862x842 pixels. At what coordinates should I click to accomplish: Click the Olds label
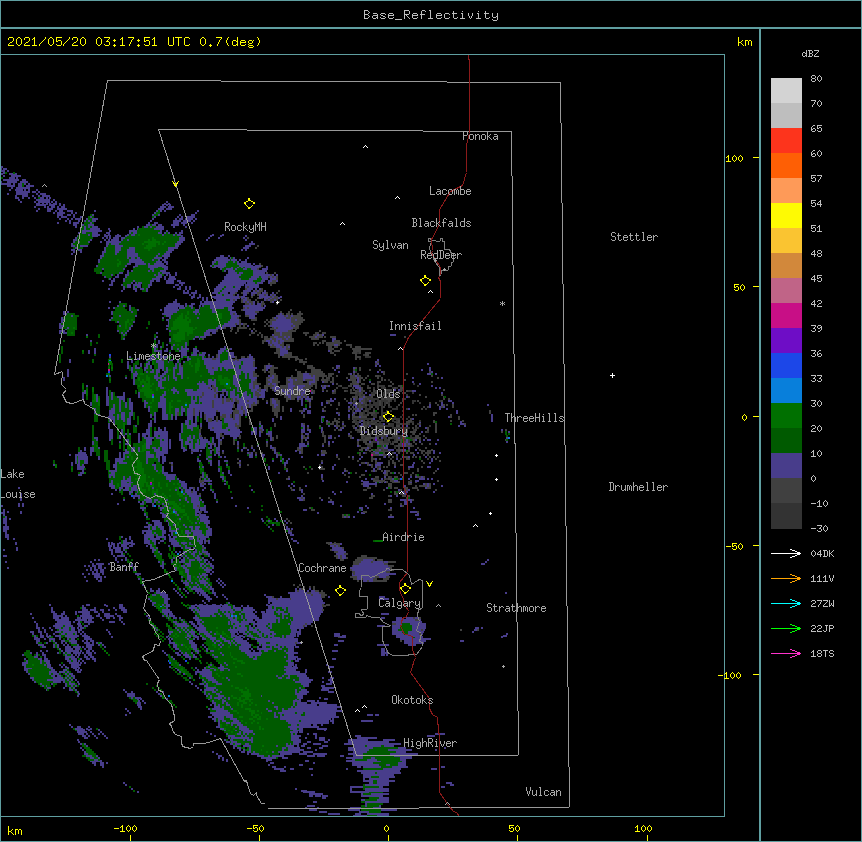click(388, 394)
